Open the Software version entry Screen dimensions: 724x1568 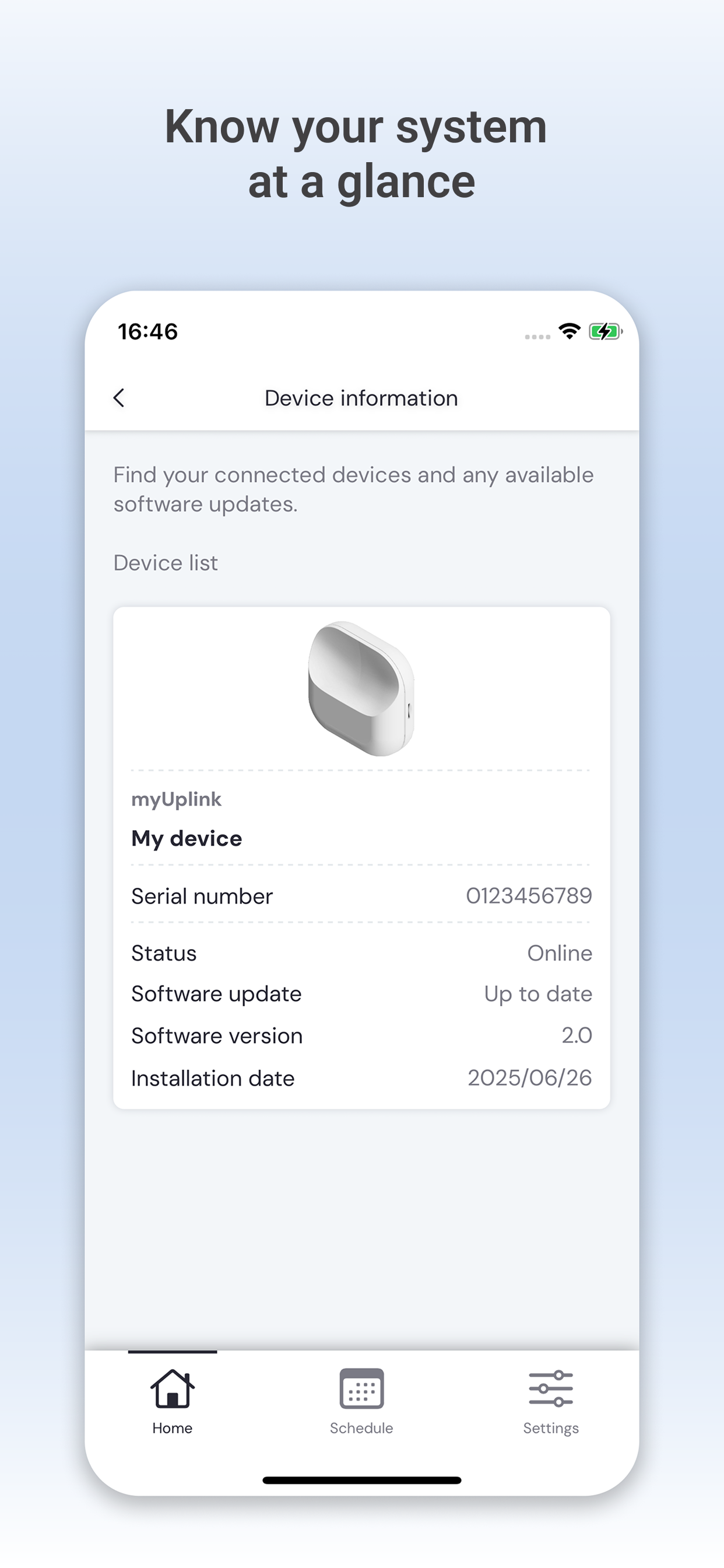point(361,1035)
